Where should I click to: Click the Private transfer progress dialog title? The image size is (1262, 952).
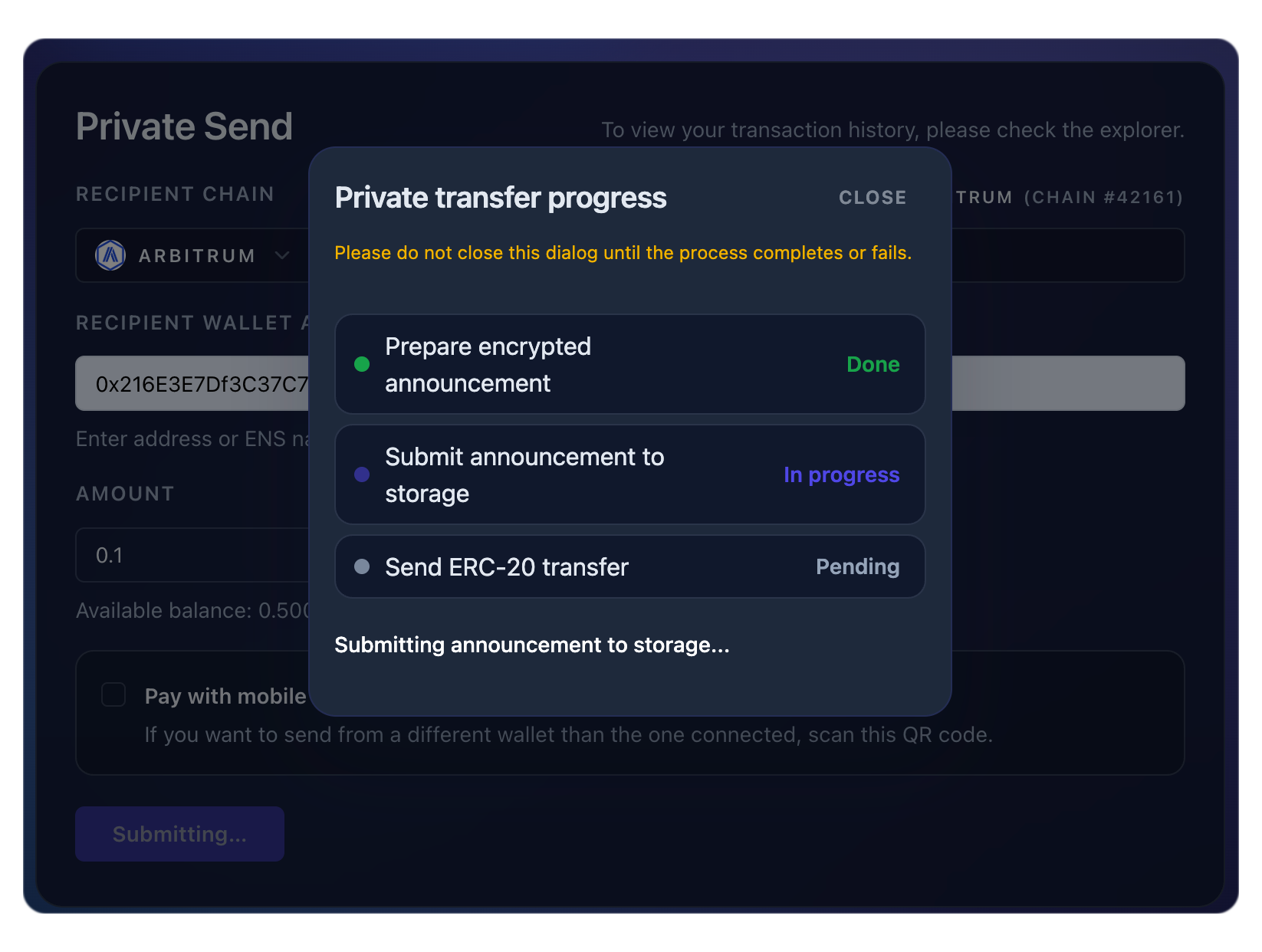point(501,198)
